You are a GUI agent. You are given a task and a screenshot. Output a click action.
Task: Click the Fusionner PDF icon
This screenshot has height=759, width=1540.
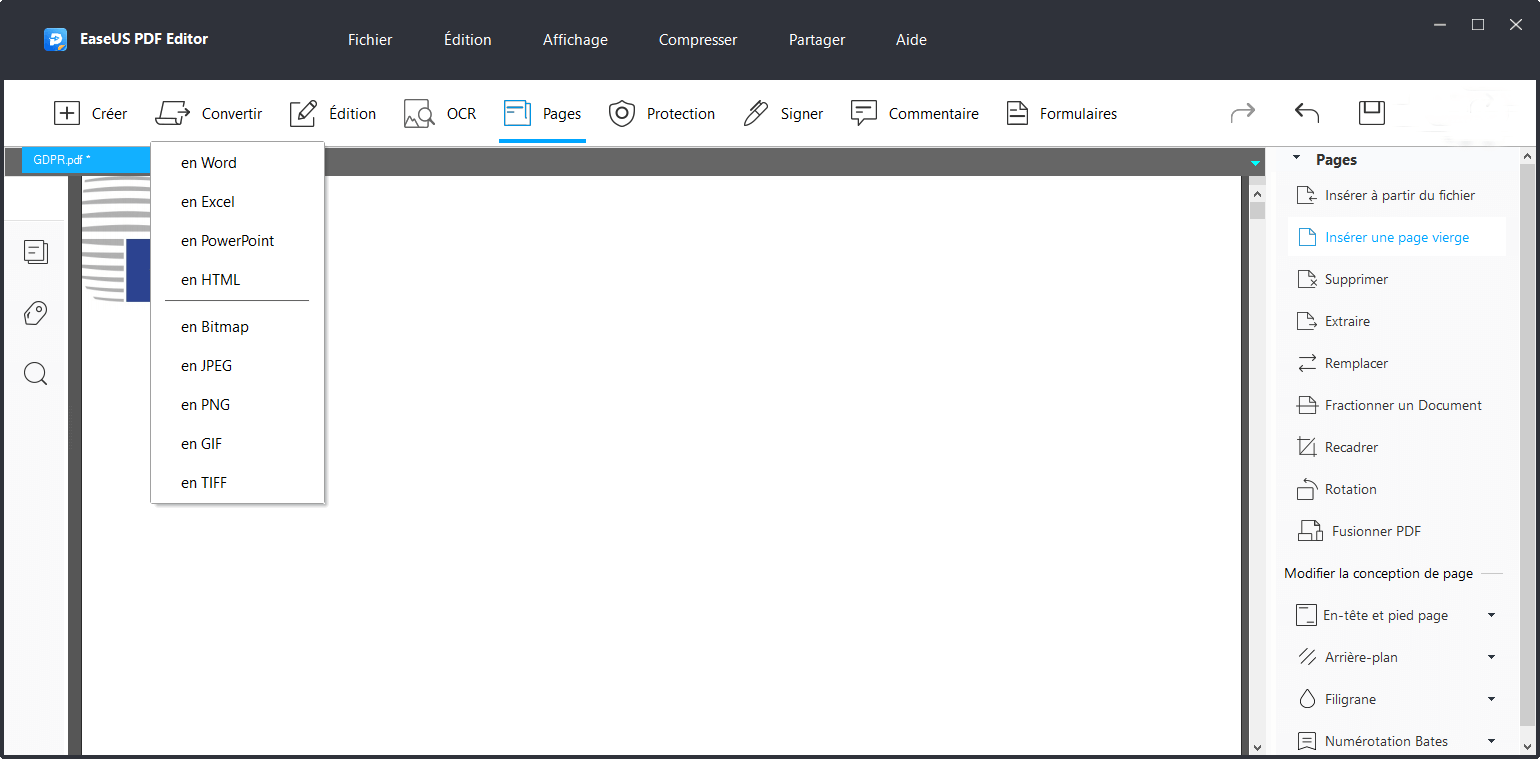pos(1311,531)
